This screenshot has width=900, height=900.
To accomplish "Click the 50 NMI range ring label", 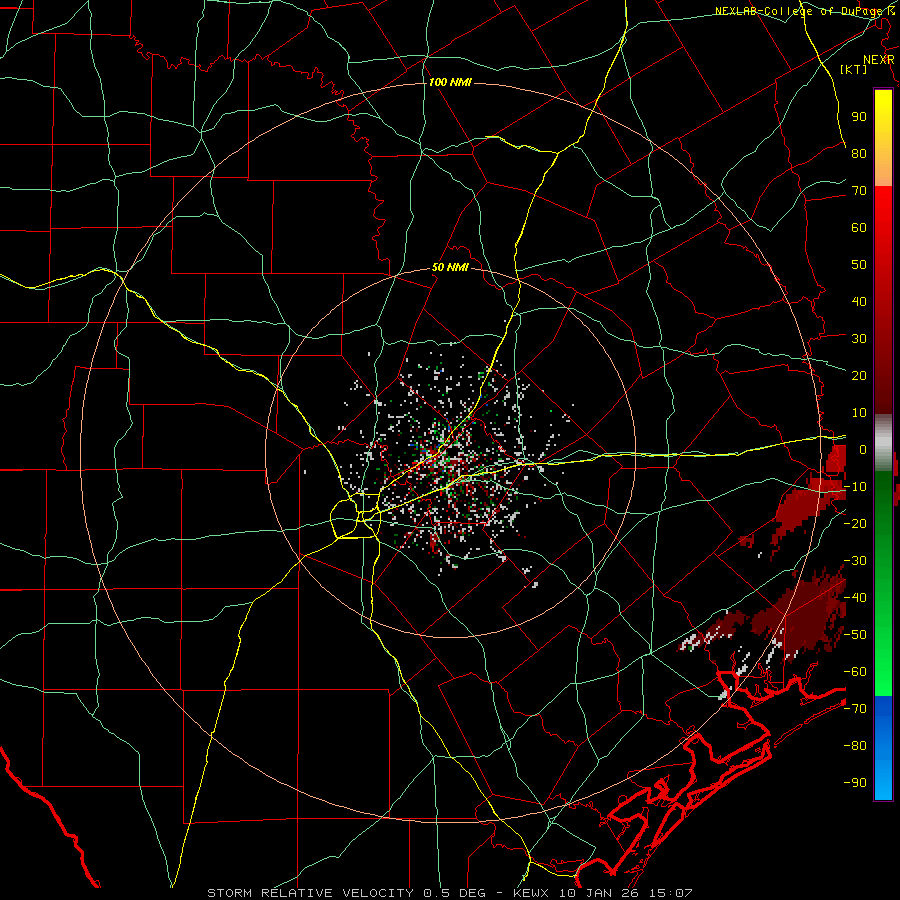I will (450, 267).
